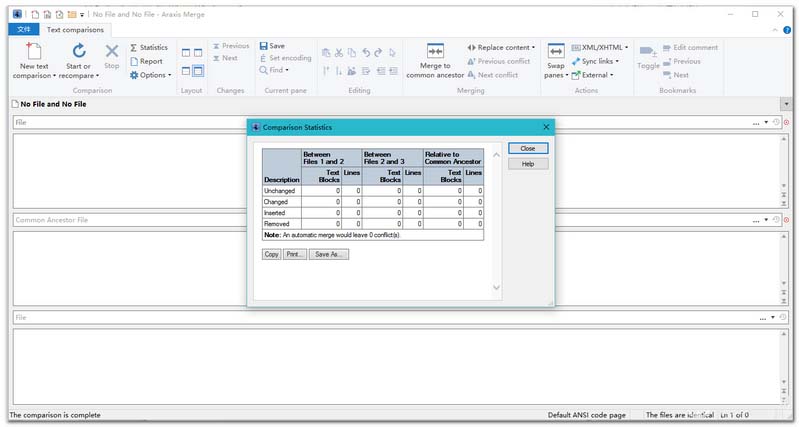Open the Find dropdown
The image size is (799, 427).
point(274,70)
